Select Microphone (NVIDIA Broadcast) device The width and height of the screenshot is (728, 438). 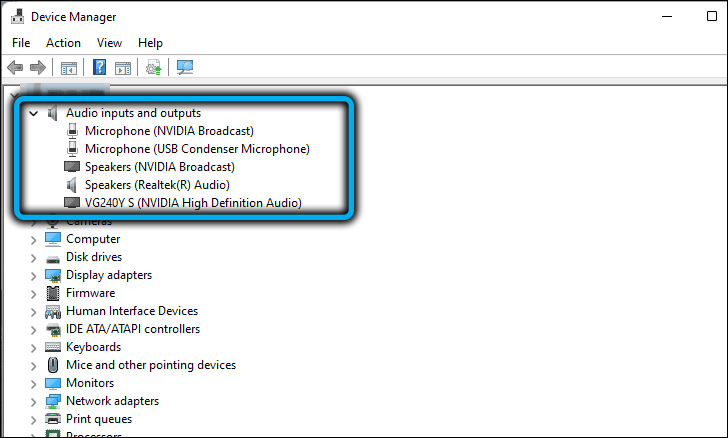click(169, 131)
